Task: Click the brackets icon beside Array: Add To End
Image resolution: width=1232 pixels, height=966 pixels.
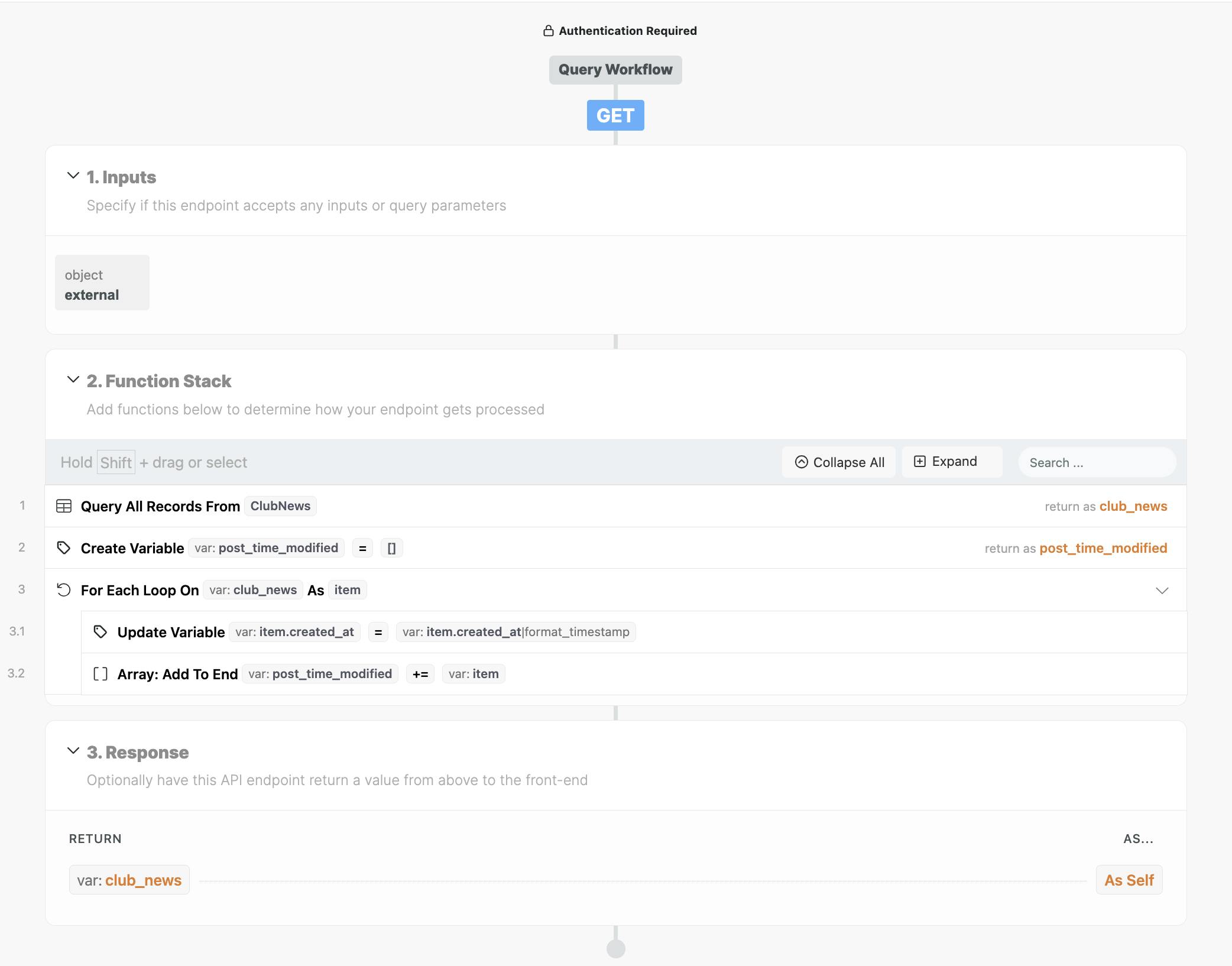Action: pos(100,674)
